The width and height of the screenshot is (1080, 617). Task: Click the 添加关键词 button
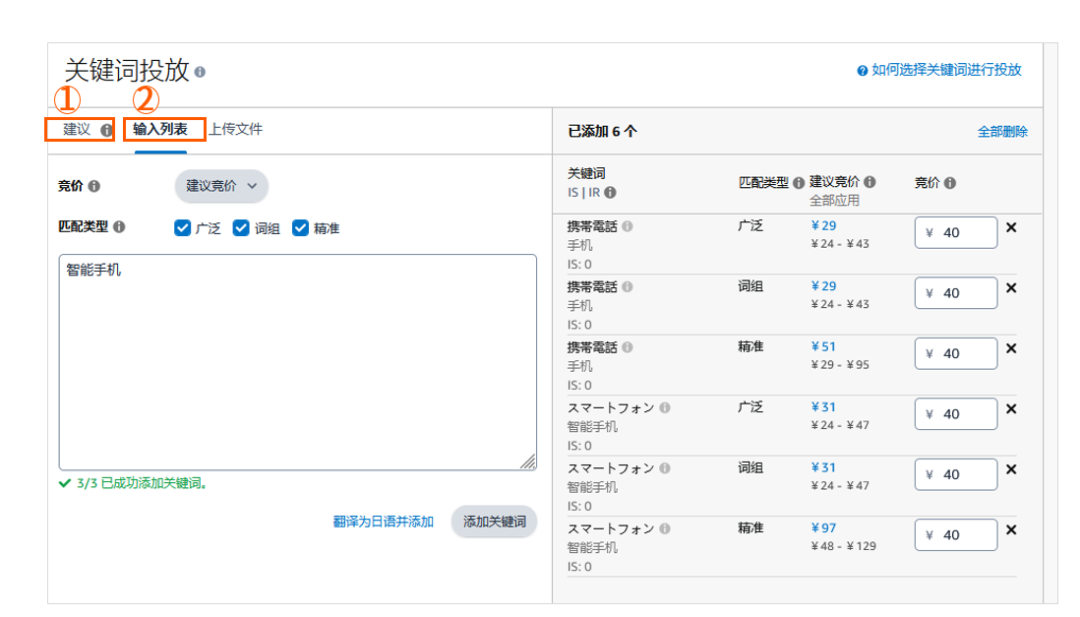pos(494,522)
